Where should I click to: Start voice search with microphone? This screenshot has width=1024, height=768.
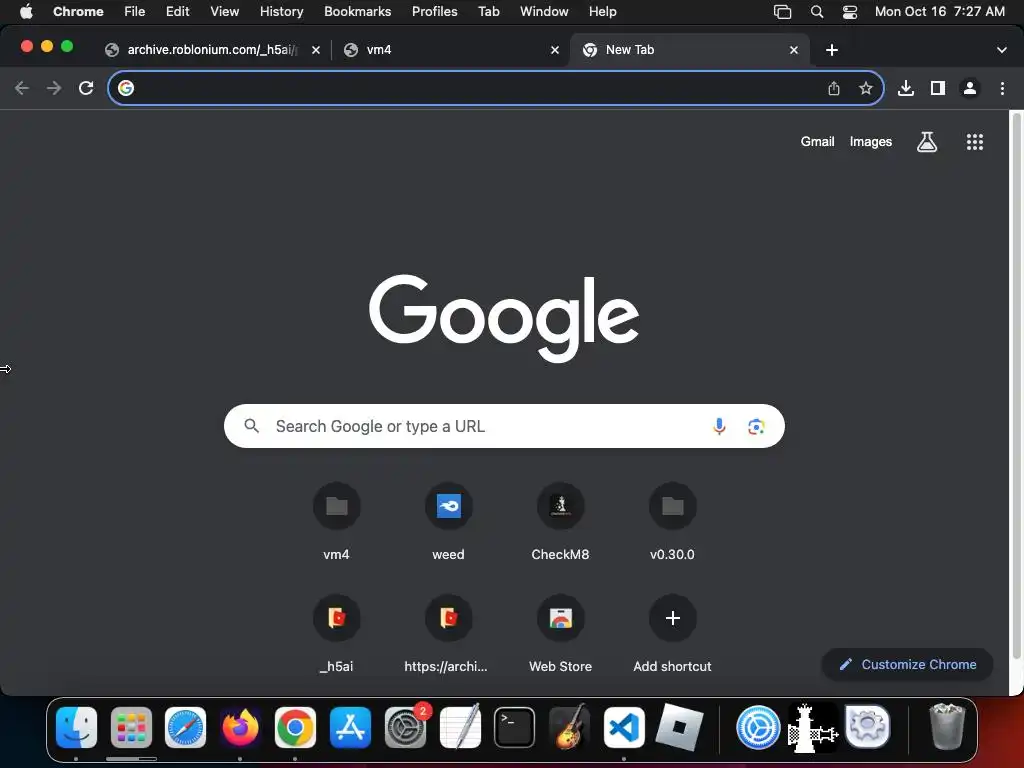[719, 426]
